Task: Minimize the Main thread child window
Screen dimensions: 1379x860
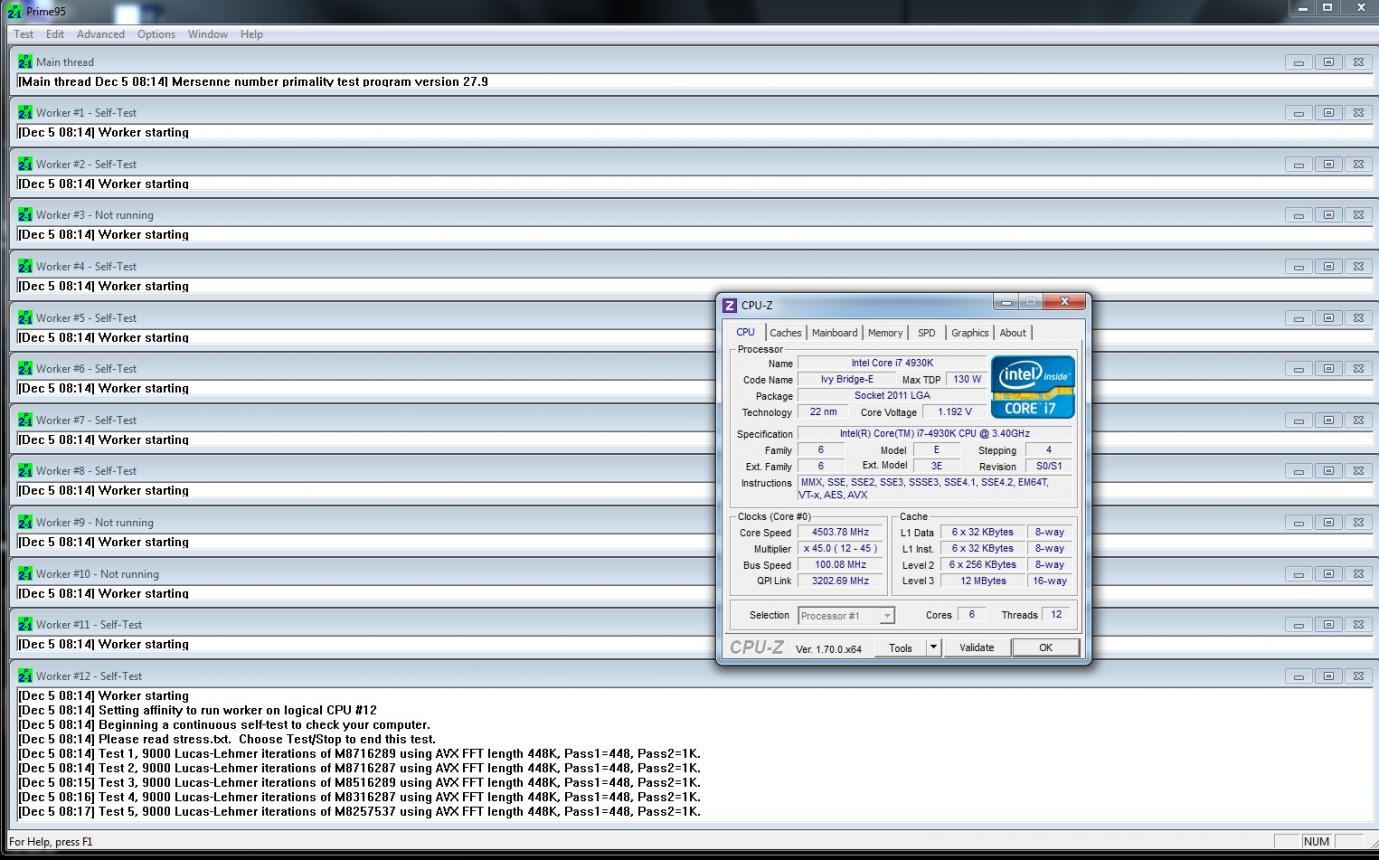Action: click(x=1298, y=62)
